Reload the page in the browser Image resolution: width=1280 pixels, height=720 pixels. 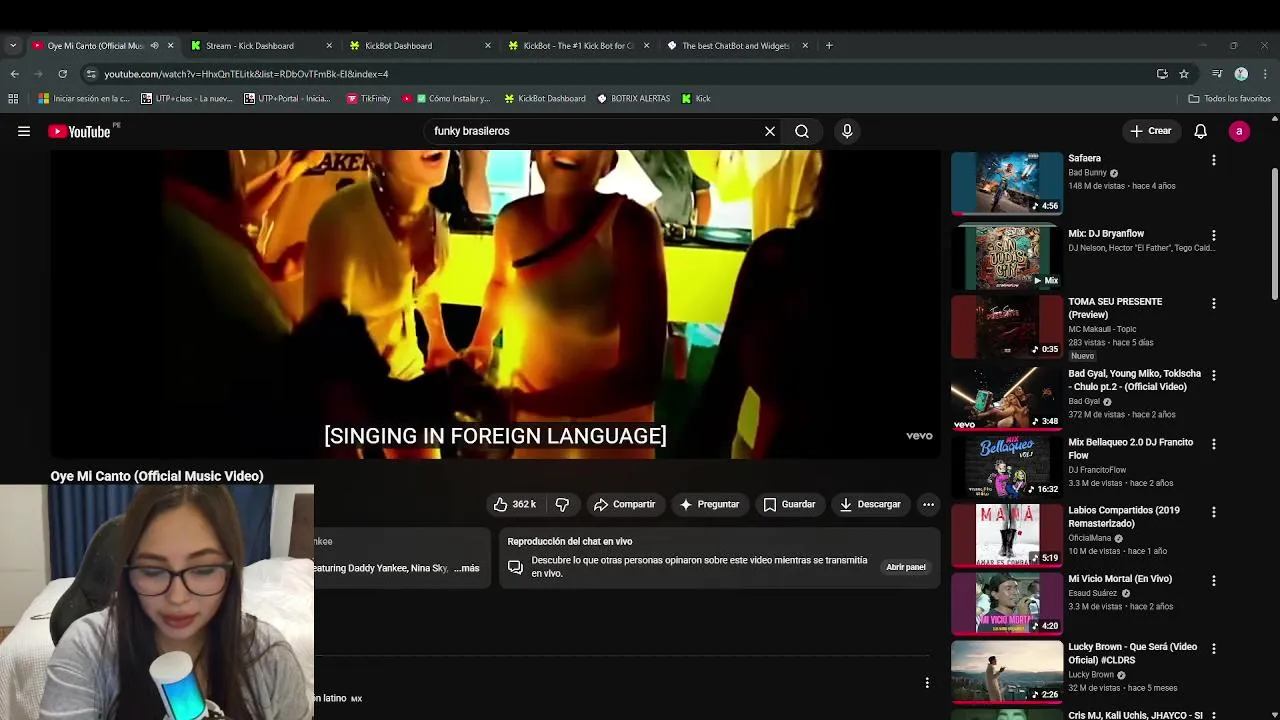pyautogui.click(x=62, y=74)
